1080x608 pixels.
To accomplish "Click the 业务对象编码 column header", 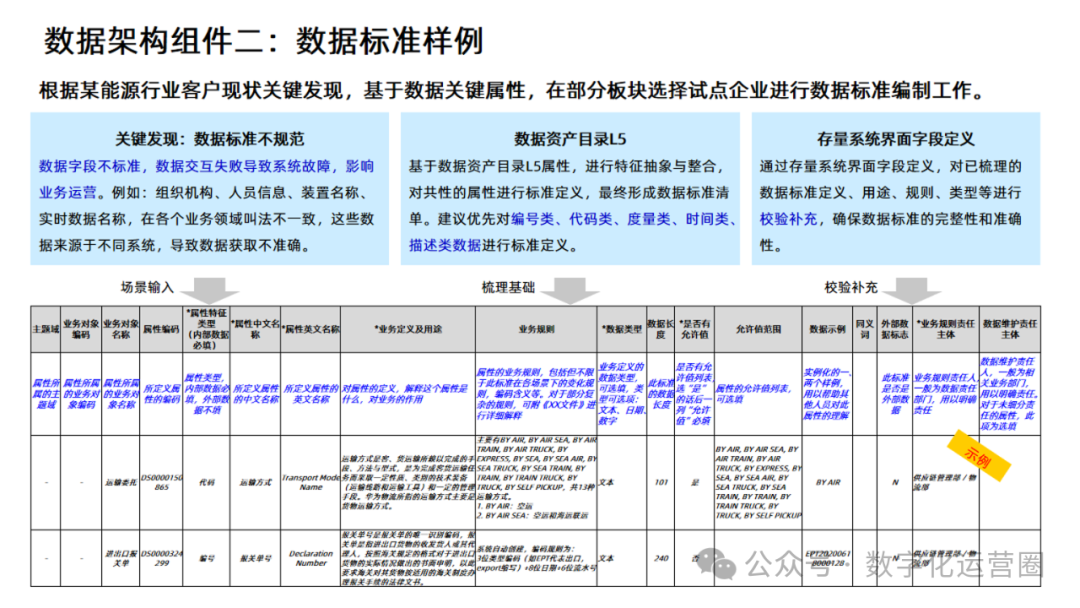I will tap(81, 329).
